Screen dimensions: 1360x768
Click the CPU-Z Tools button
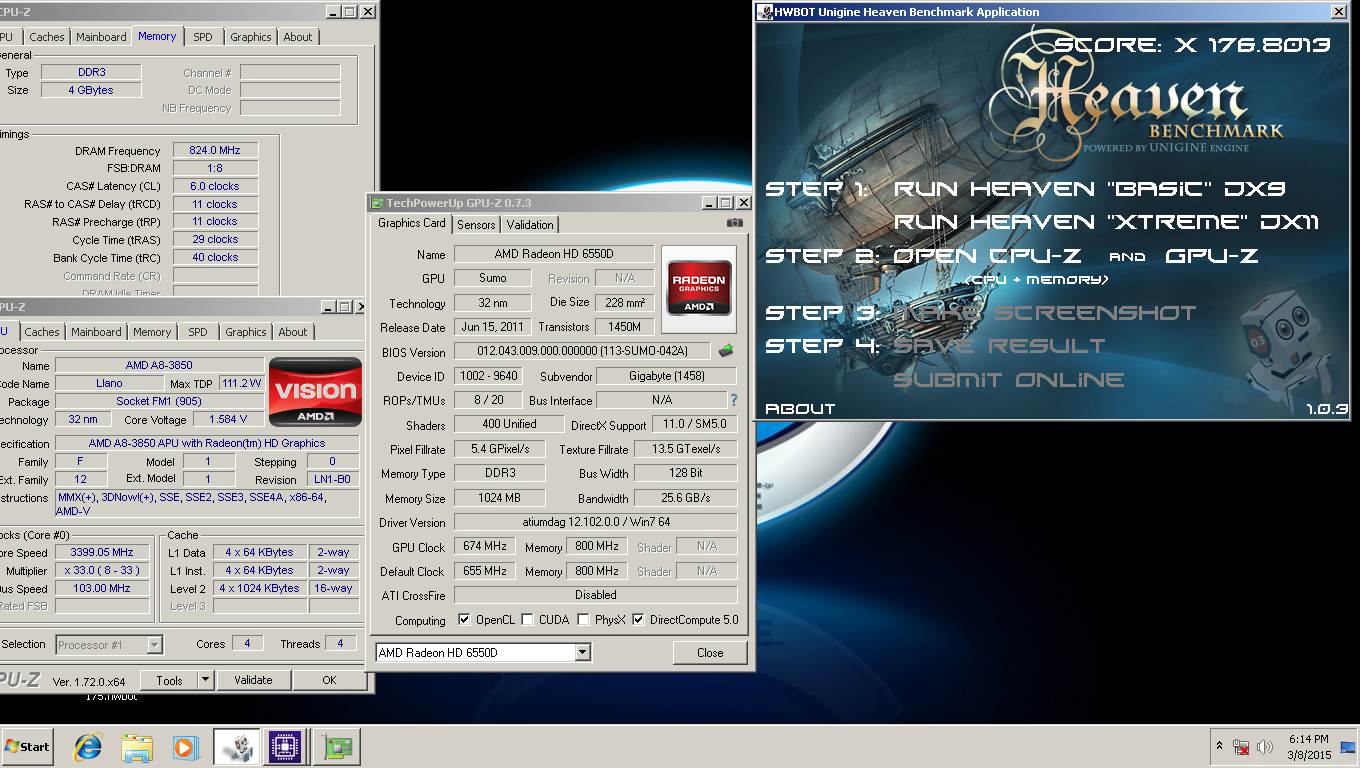tap(169, 680)
